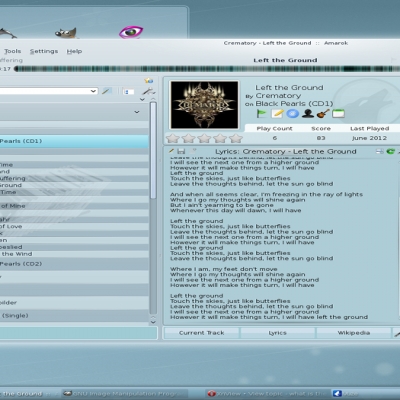The width and height of the screenshot is (400, 400).
Task: Click the Last Played column header
Action: (369, 128)
